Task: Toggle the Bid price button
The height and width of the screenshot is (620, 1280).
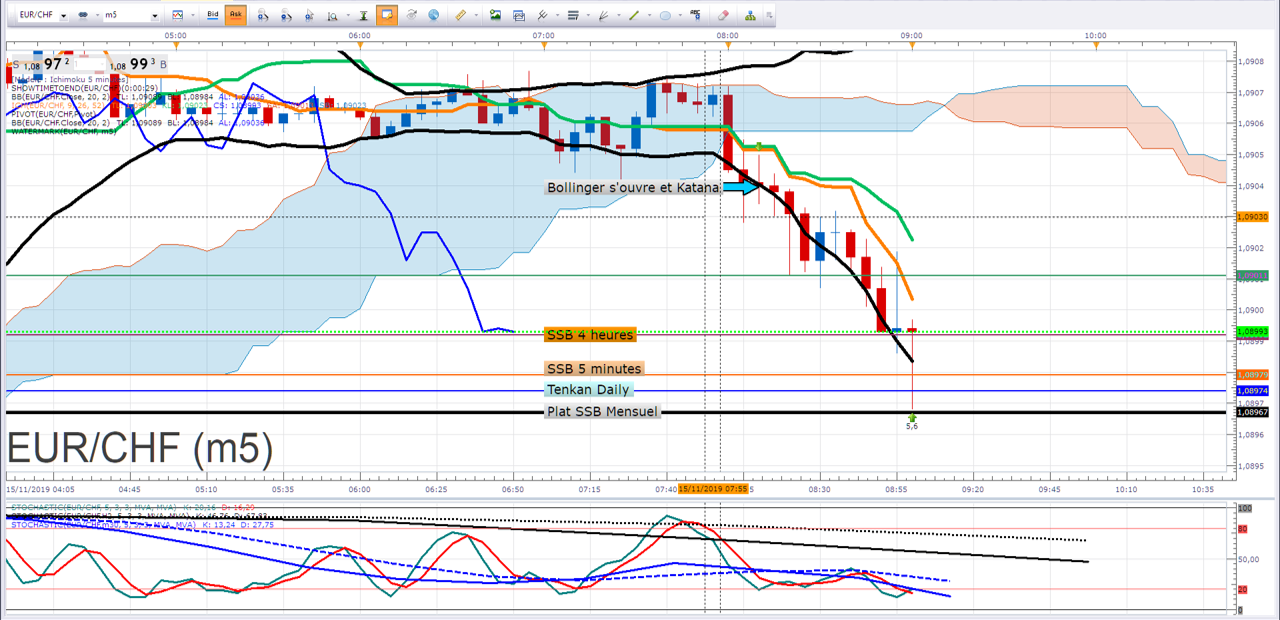Action: pos(213,15)
